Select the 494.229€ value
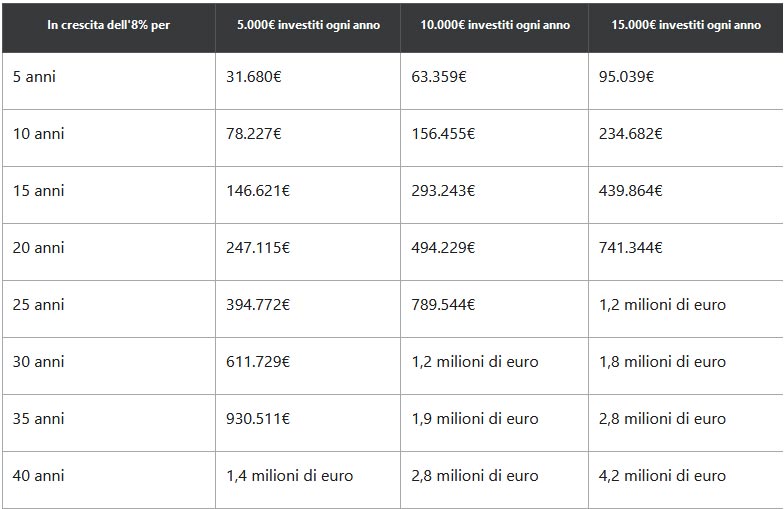This screenshot has height=509, width=784. (x=443, y=247)
